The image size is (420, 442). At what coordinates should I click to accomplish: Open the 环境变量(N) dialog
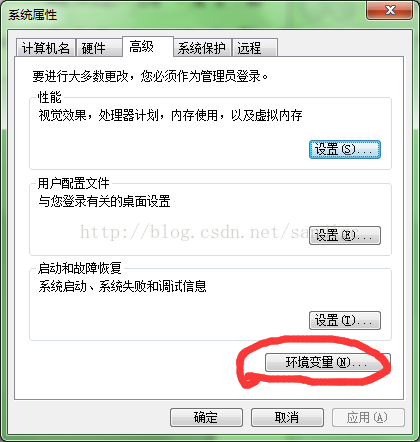coord(327,362)
